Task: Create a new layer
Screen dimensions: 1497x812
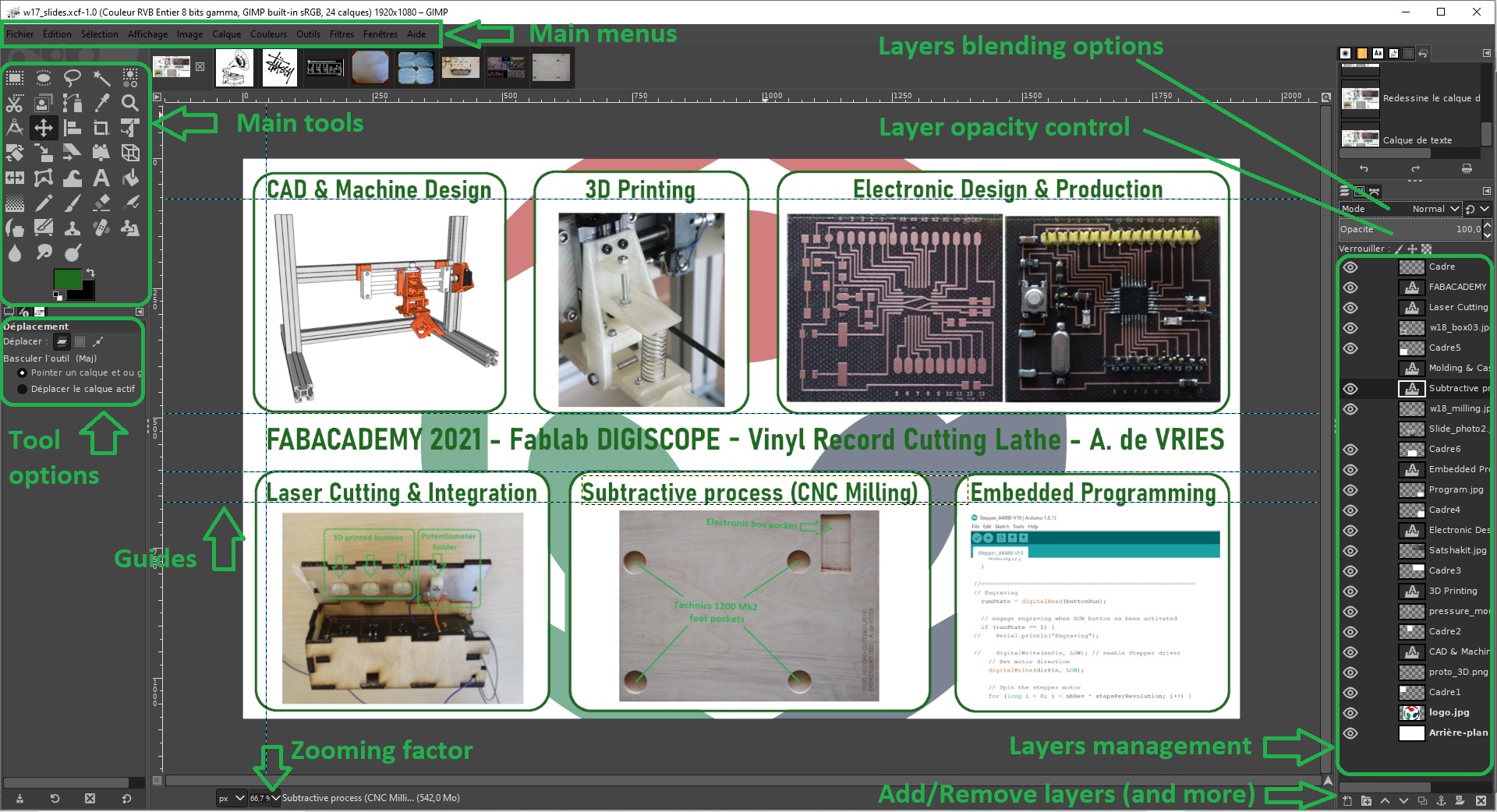Action: (x=1347, y=800)
